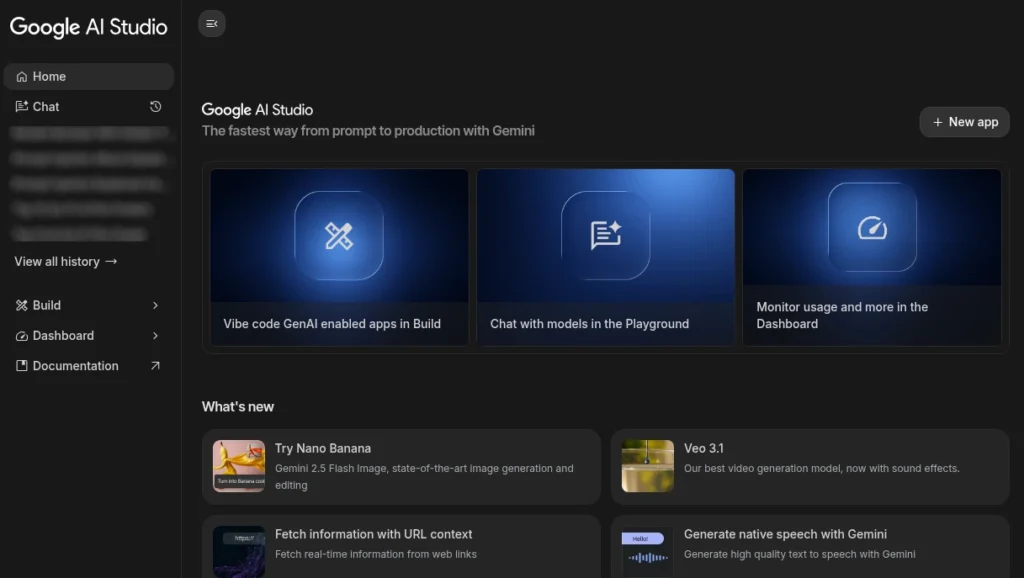Open recent chats with the history clock icon
This screenshot has width=1024, height=578.
click(x=155, y=106)
